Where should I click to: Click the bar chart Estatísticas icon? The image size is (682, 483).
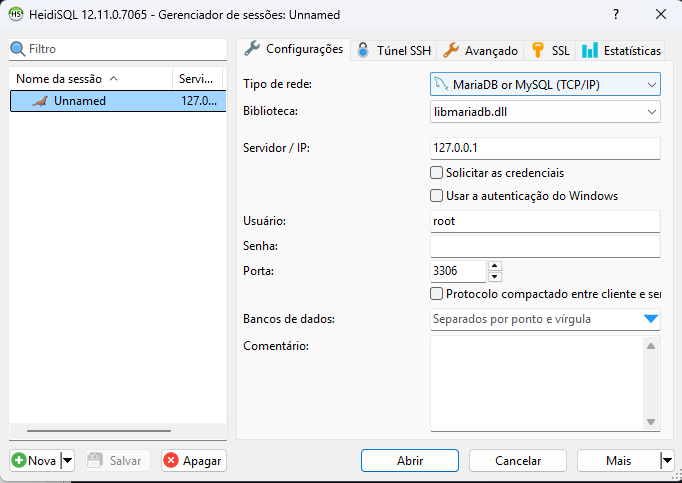(590, 50)
